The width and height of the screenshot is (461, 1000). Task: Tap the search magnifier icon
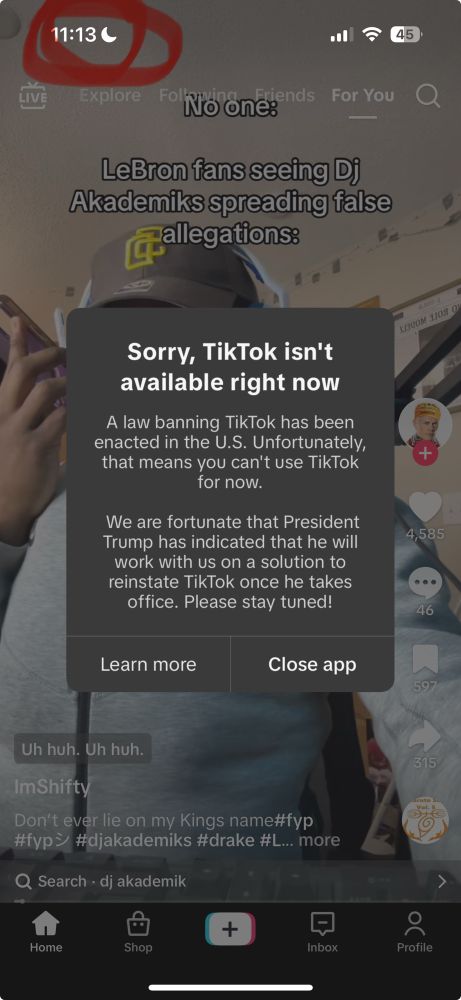(x=428, y=96)
